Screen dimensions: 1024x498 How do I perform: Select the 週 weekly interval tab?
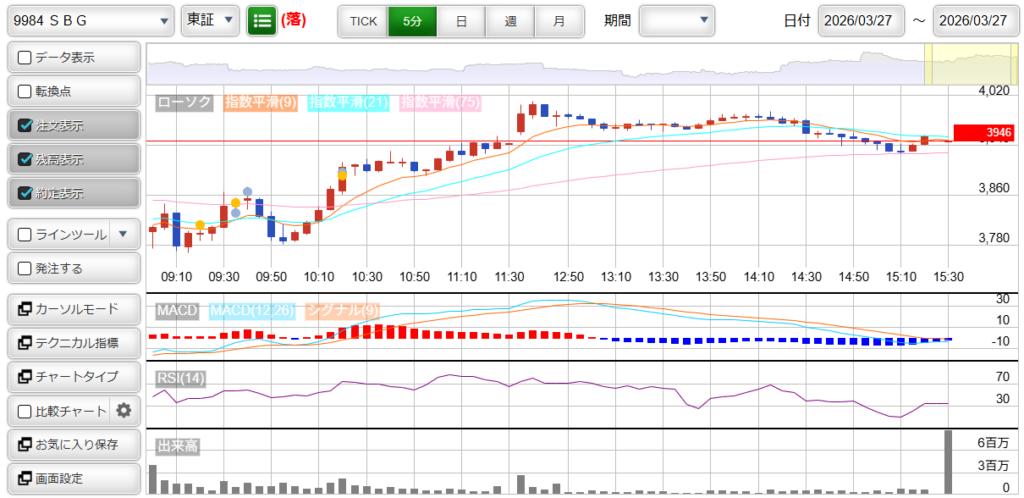pos(510,20)
